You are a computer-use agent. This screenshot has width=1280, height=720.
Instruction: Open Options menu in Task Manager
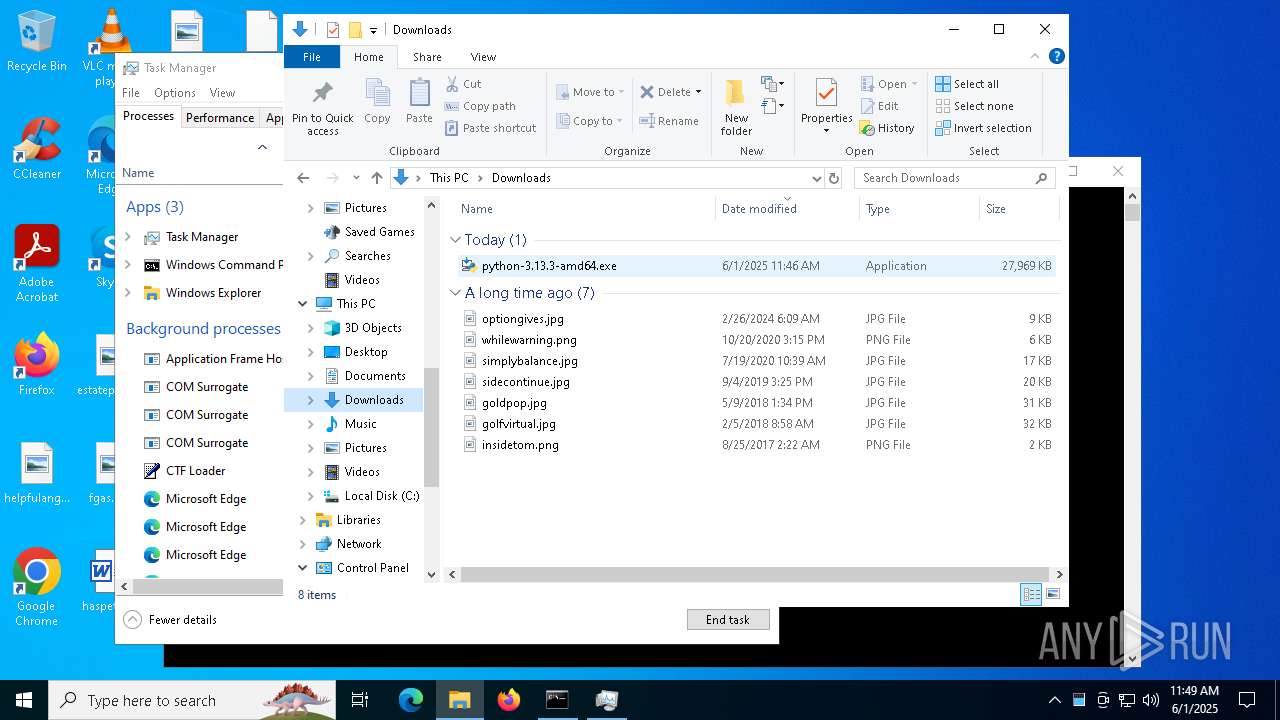tap(175, 93)
